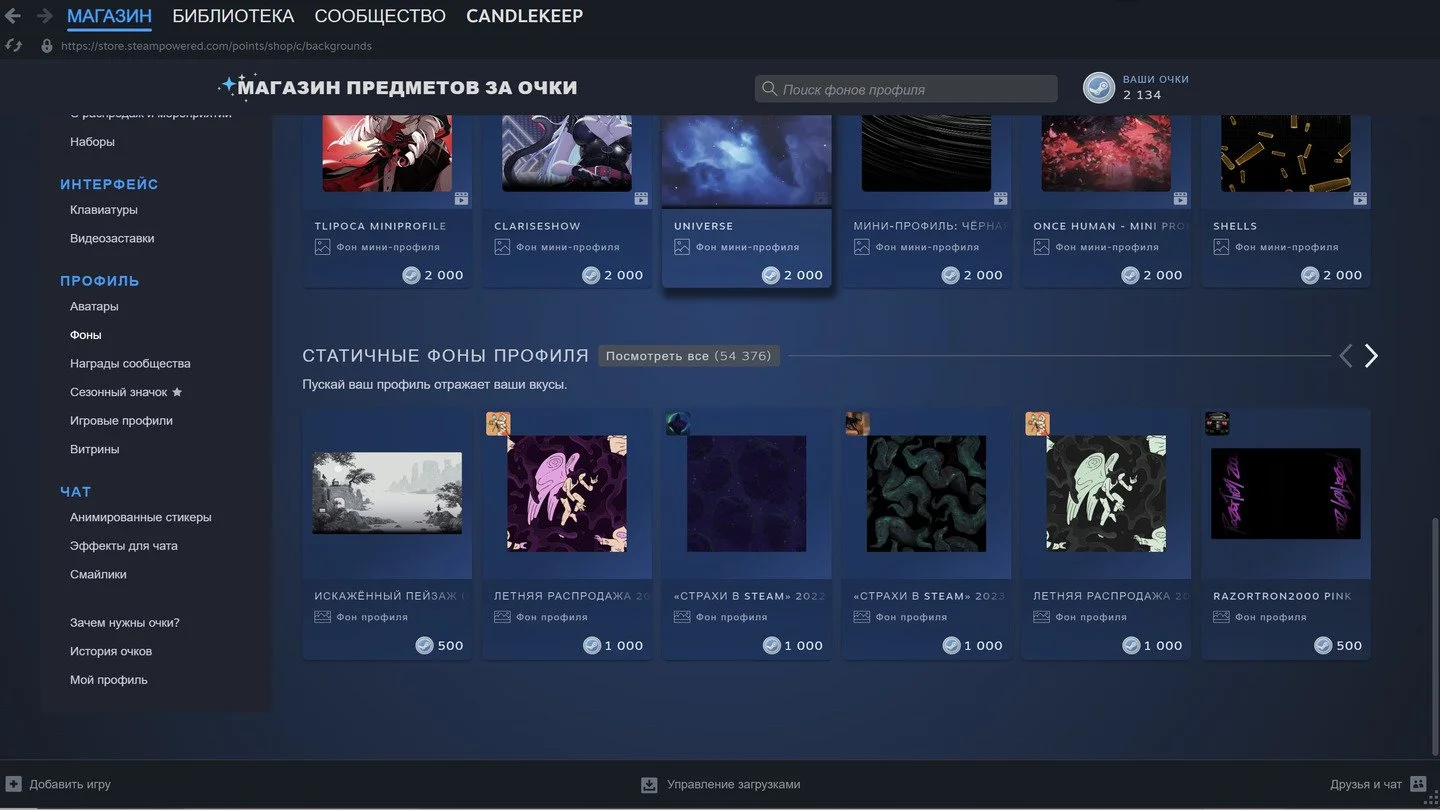Click the page URL in the address bar
This screenshot has height=810, width=1440.
[216, 46]
